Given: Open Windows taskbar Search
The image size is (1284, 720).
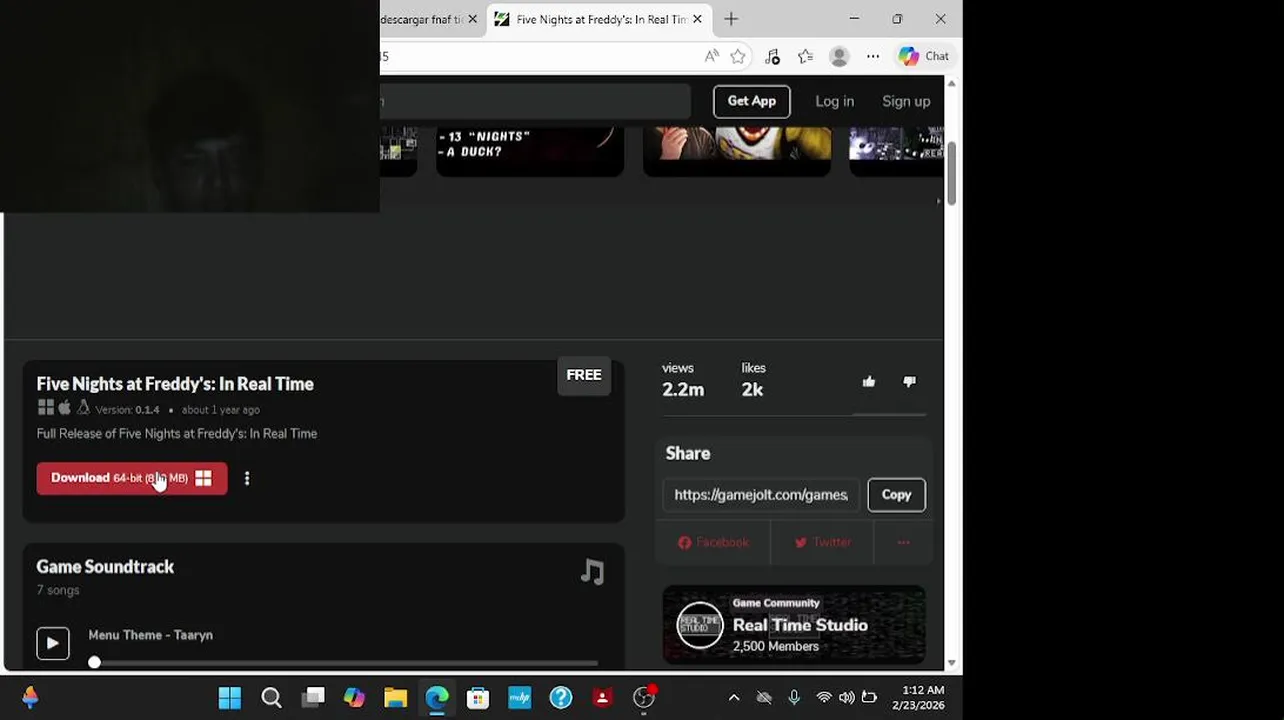Looking at the screenshot, I should (x=271, y=697).
